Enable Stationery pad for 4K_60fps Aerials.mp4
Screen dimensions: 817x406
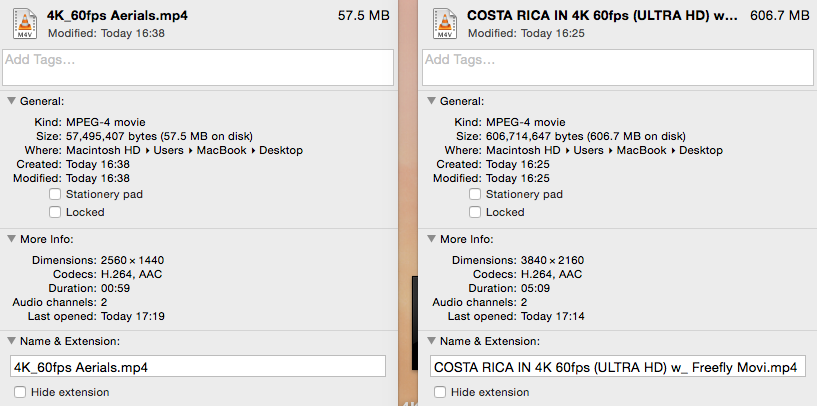pyautogui.click(x=55, y=194)
